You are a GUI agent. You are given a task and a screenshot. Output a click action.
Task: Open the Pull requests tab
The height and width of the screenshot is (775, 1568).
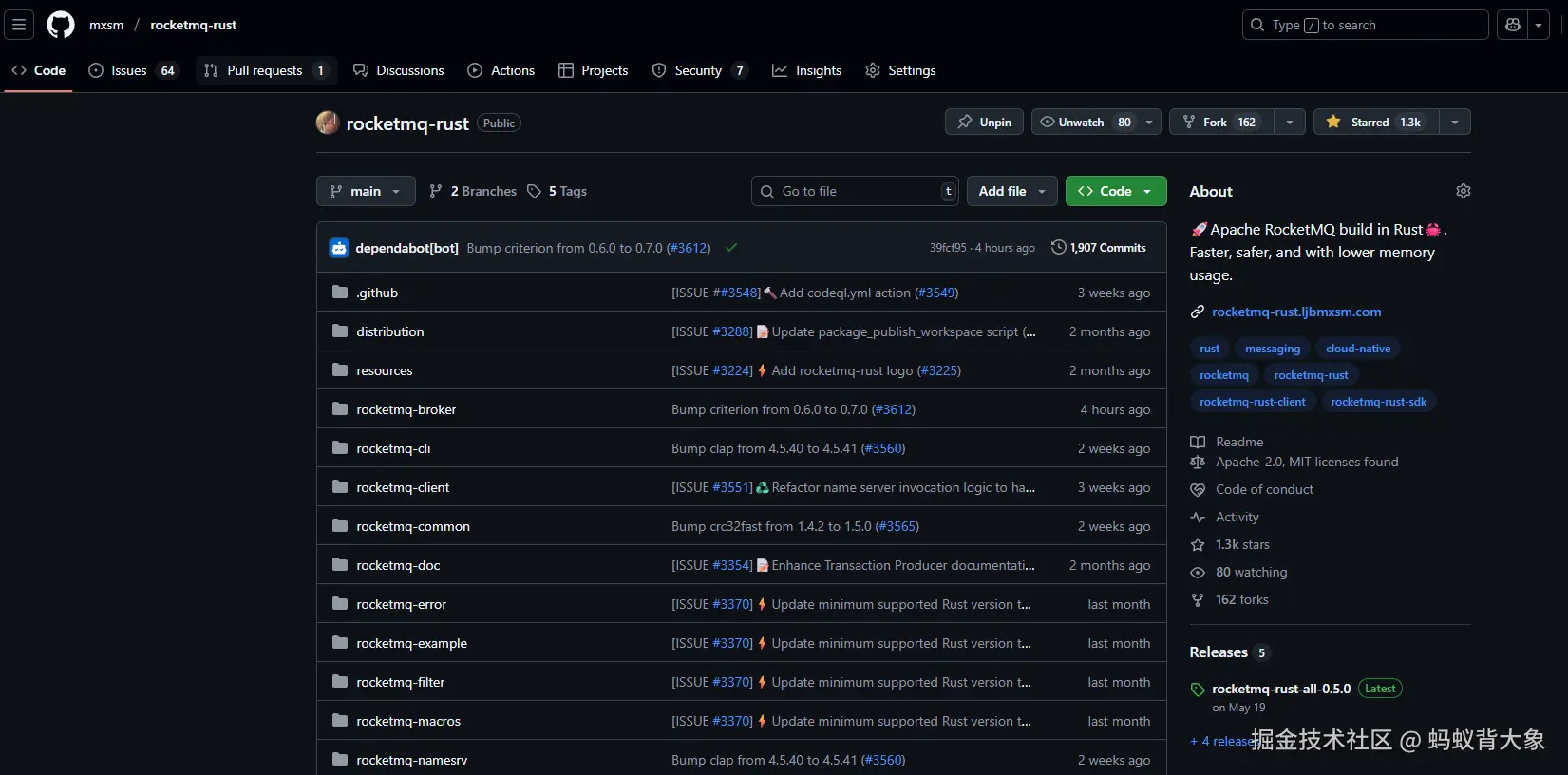266,70
